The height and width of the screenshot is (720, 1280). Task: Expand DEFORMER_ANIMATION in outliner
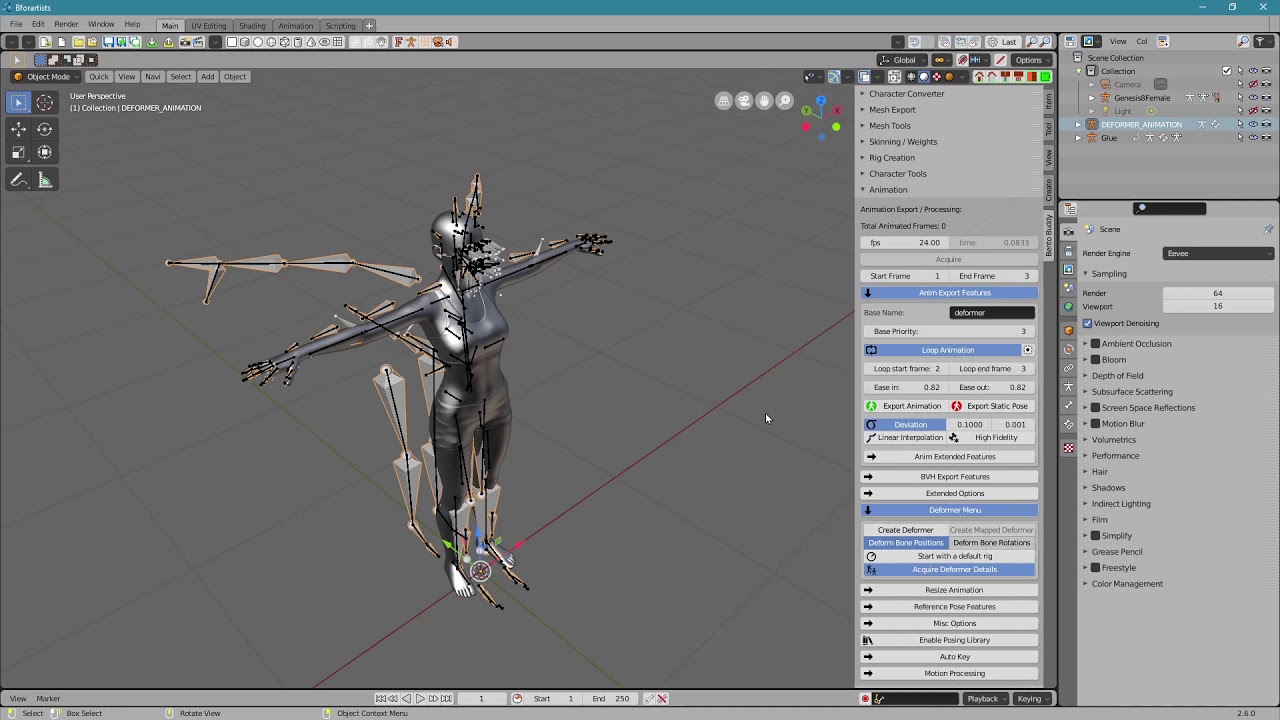click(x=1078, y=124)
